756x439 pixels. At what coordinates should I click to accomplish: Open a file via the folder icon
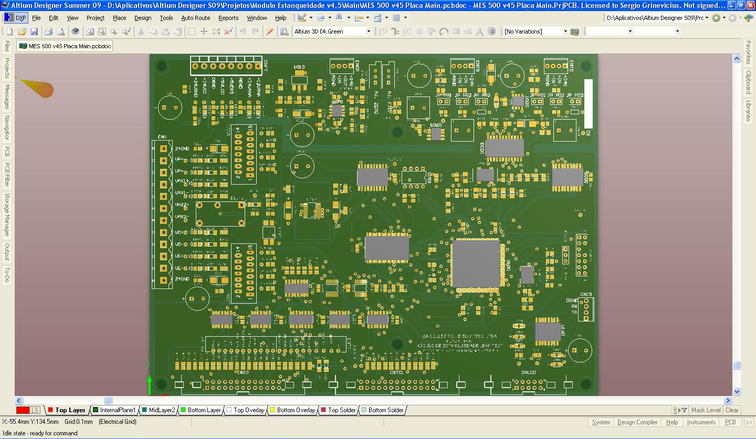coord(22,31)
